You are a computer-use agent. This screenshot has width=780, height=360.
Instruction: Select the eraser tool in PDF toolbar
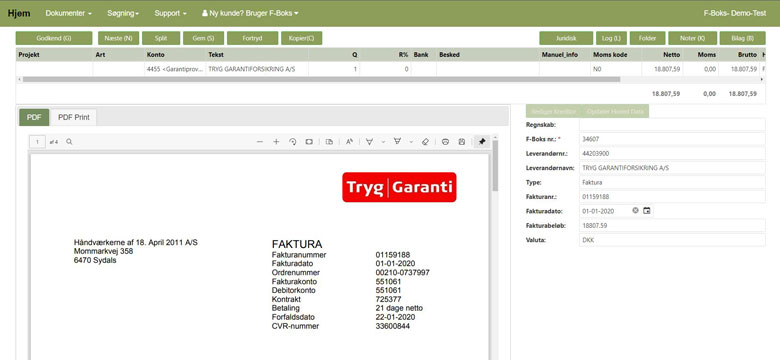click(425, 142)
